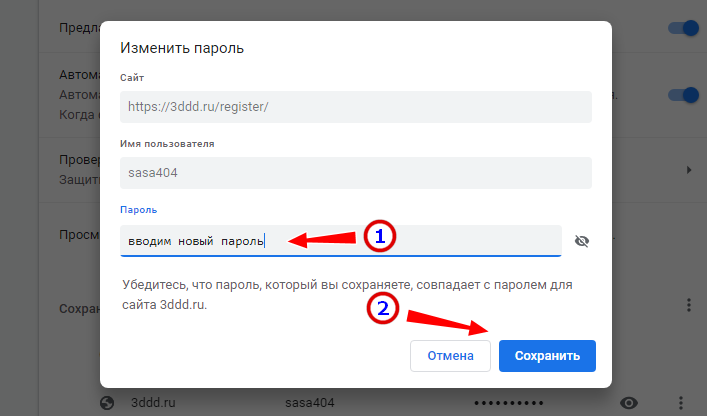Image resolution: width=707 pixels, height=416 pixels.
Task: Open three-dot menu in 3ddd.ru row
Action: (x=681, y=402)
